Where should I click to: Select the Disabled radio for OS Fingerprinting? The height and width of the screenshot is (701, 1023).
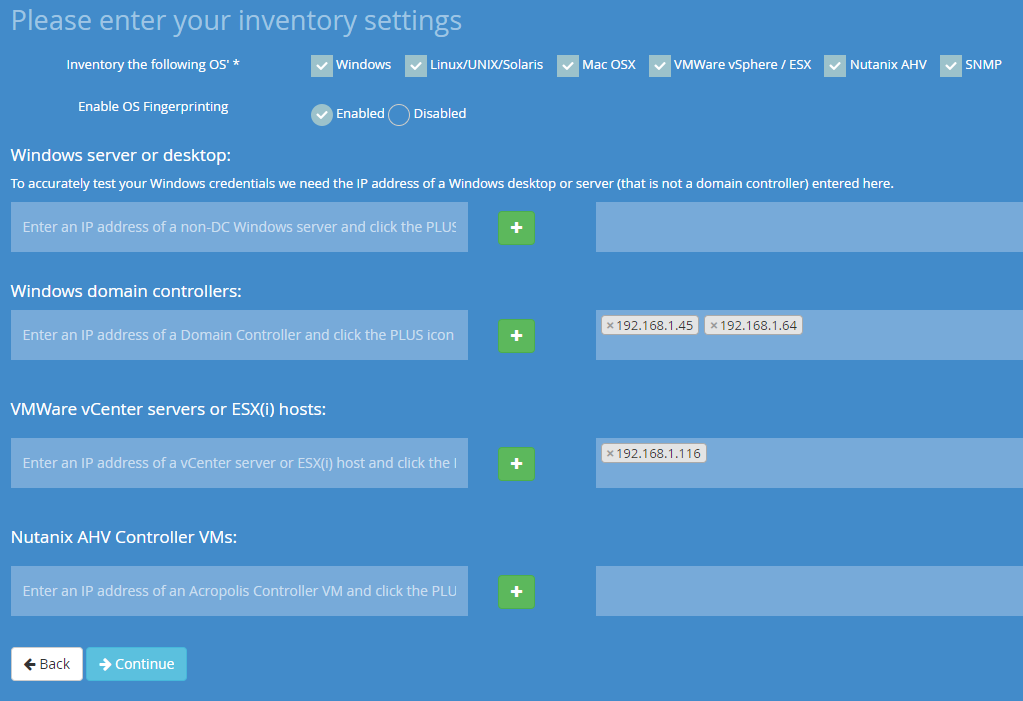tap(398, 114)
